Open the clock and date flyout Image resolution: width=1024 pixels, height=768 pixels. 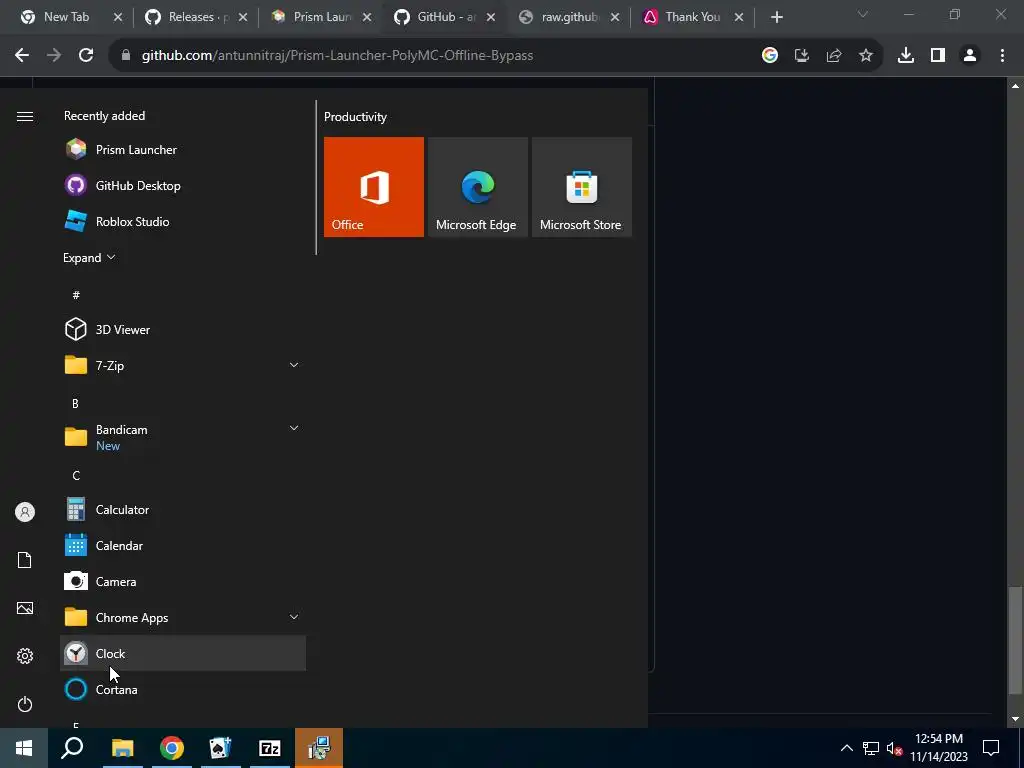(938, 748)
